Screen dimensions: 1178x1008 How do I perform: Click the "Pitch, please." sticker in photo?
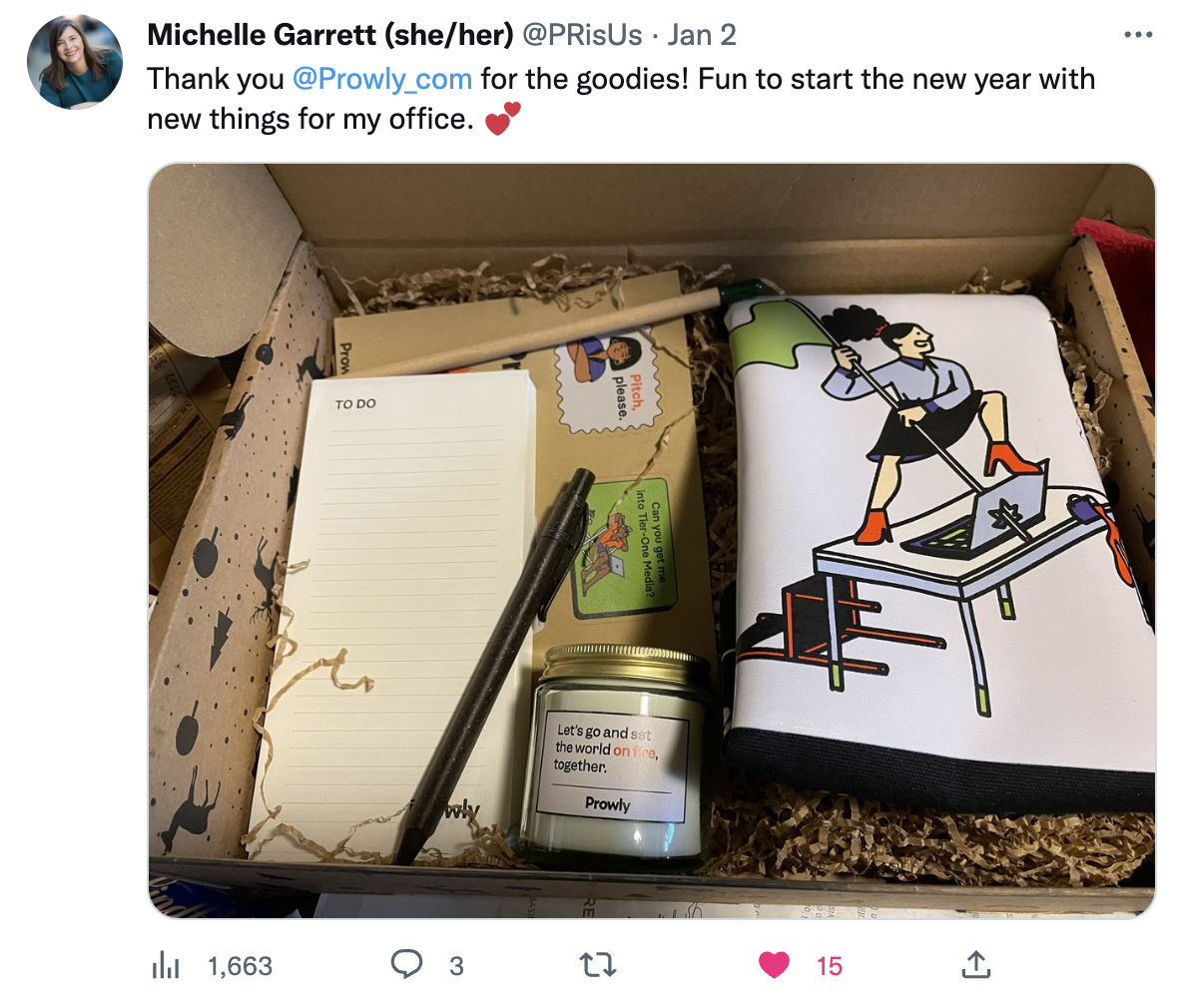point(607,384)
